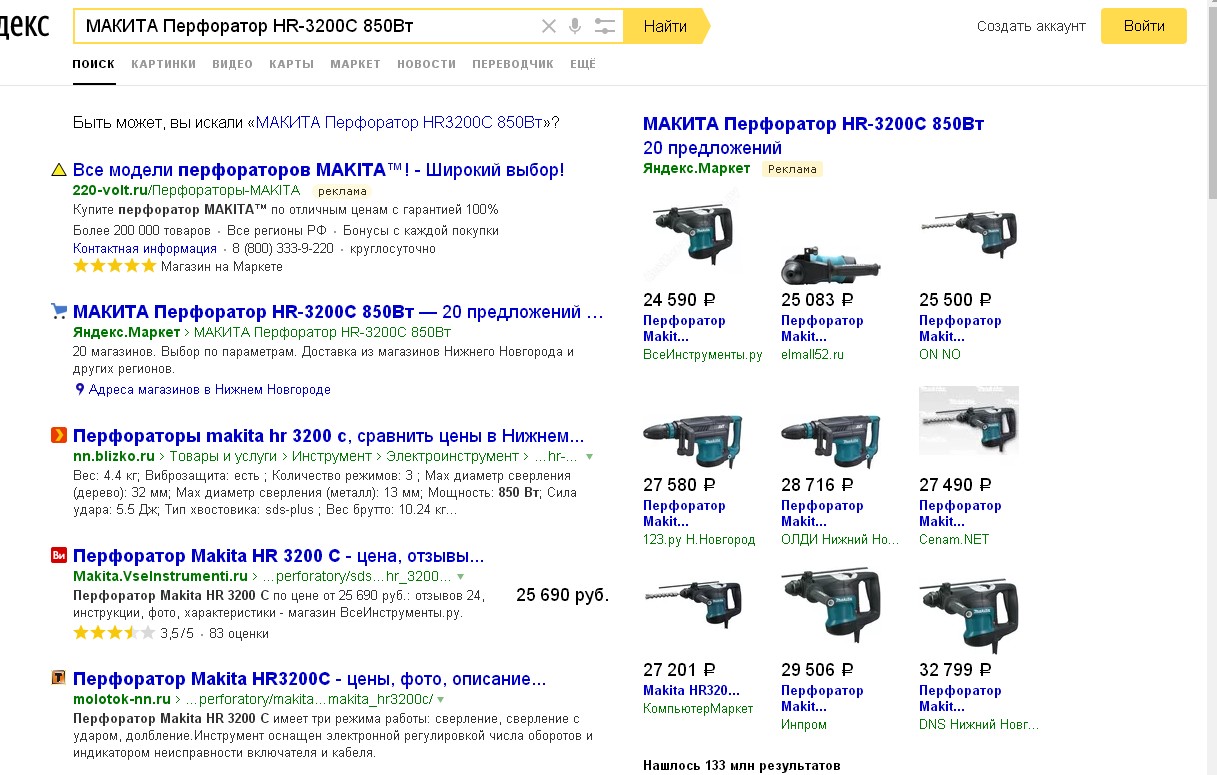The width and height of the screenshot is (1217, 775).
Task: Click the 220-volt.ru green URL
Action: pyautogui.click(x=110, y=190)
